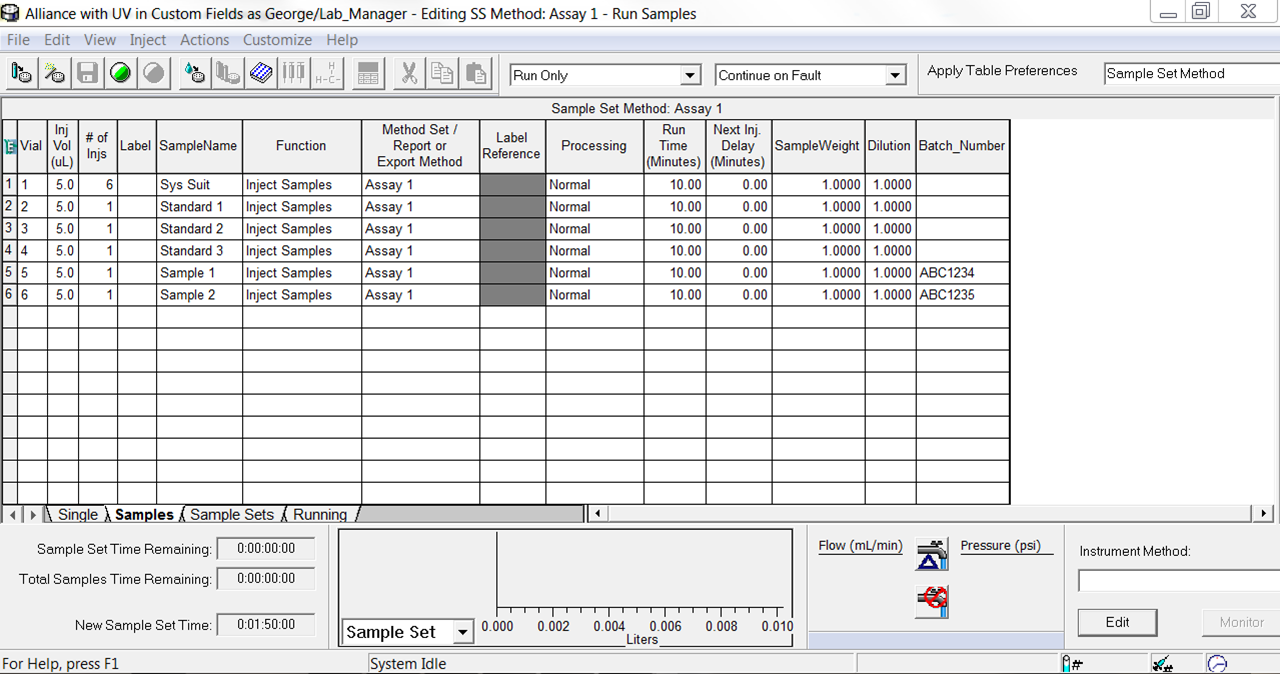Select the Sample 2 sample name cell
Viewport: 1280px width, 674px height.
tap(199, 295)
